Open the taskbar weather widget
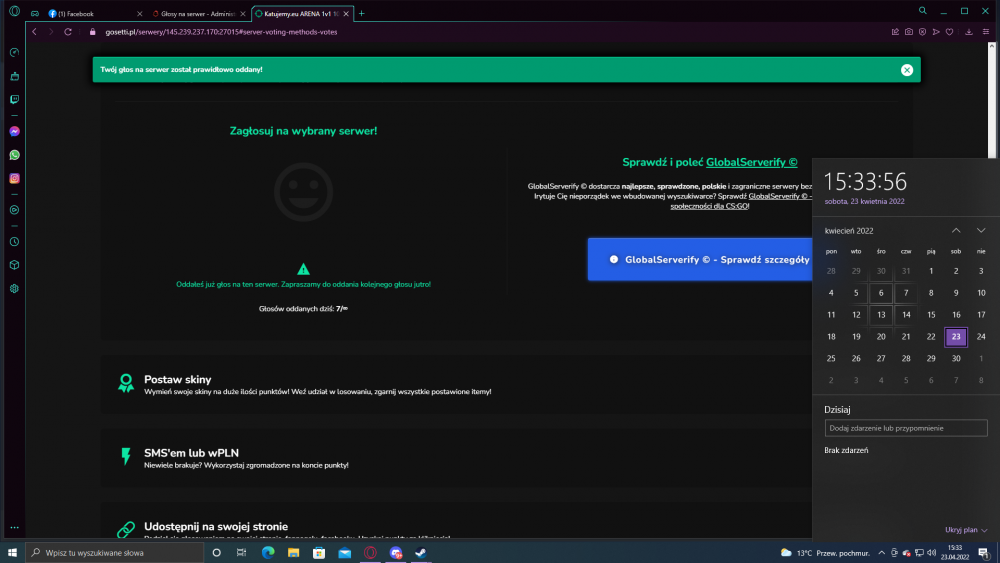The height and width of the screenshot is (563, 1000). coord(825,553)
